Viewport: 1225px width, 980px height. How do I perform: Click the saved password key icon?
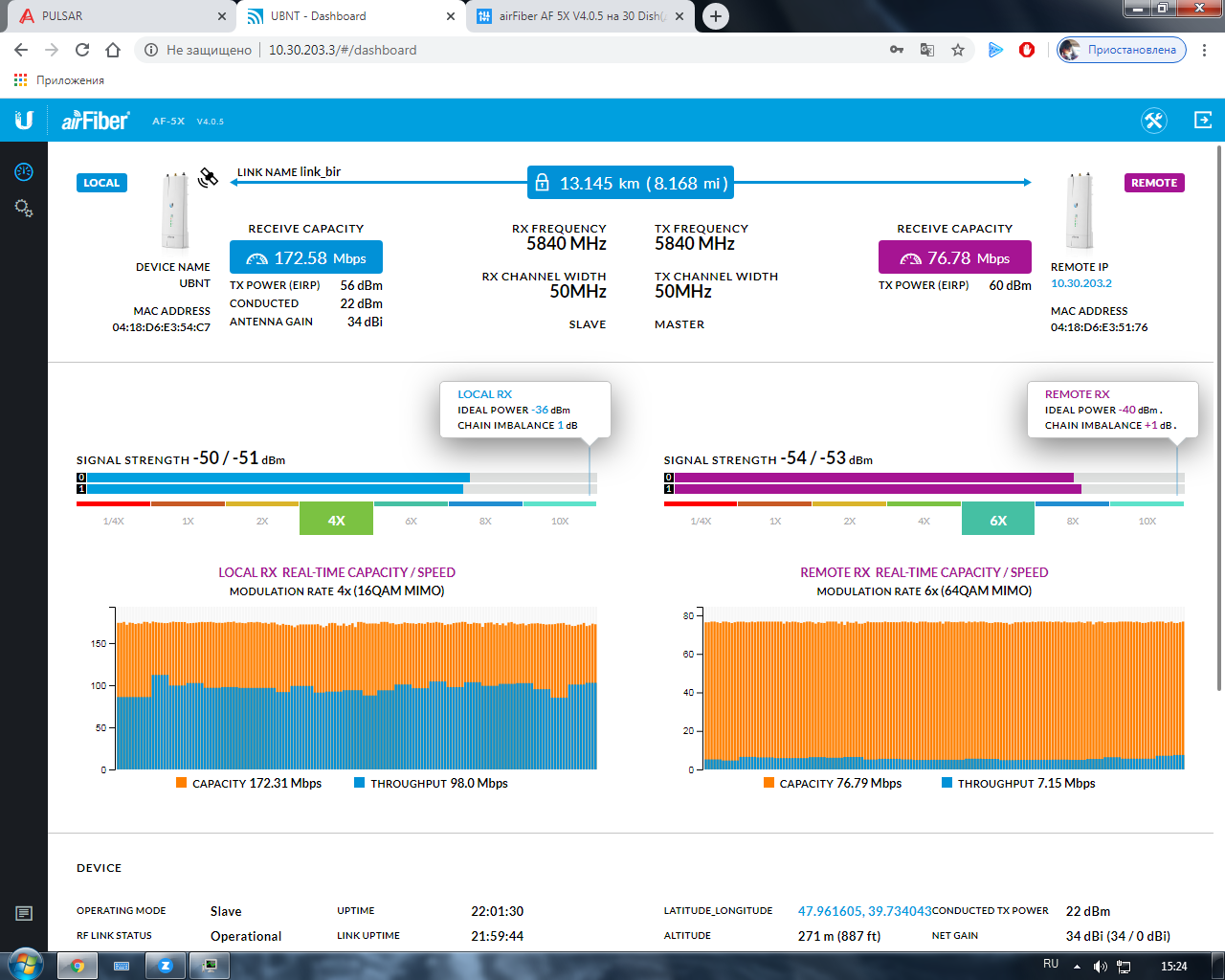click(x=897, y=50)
